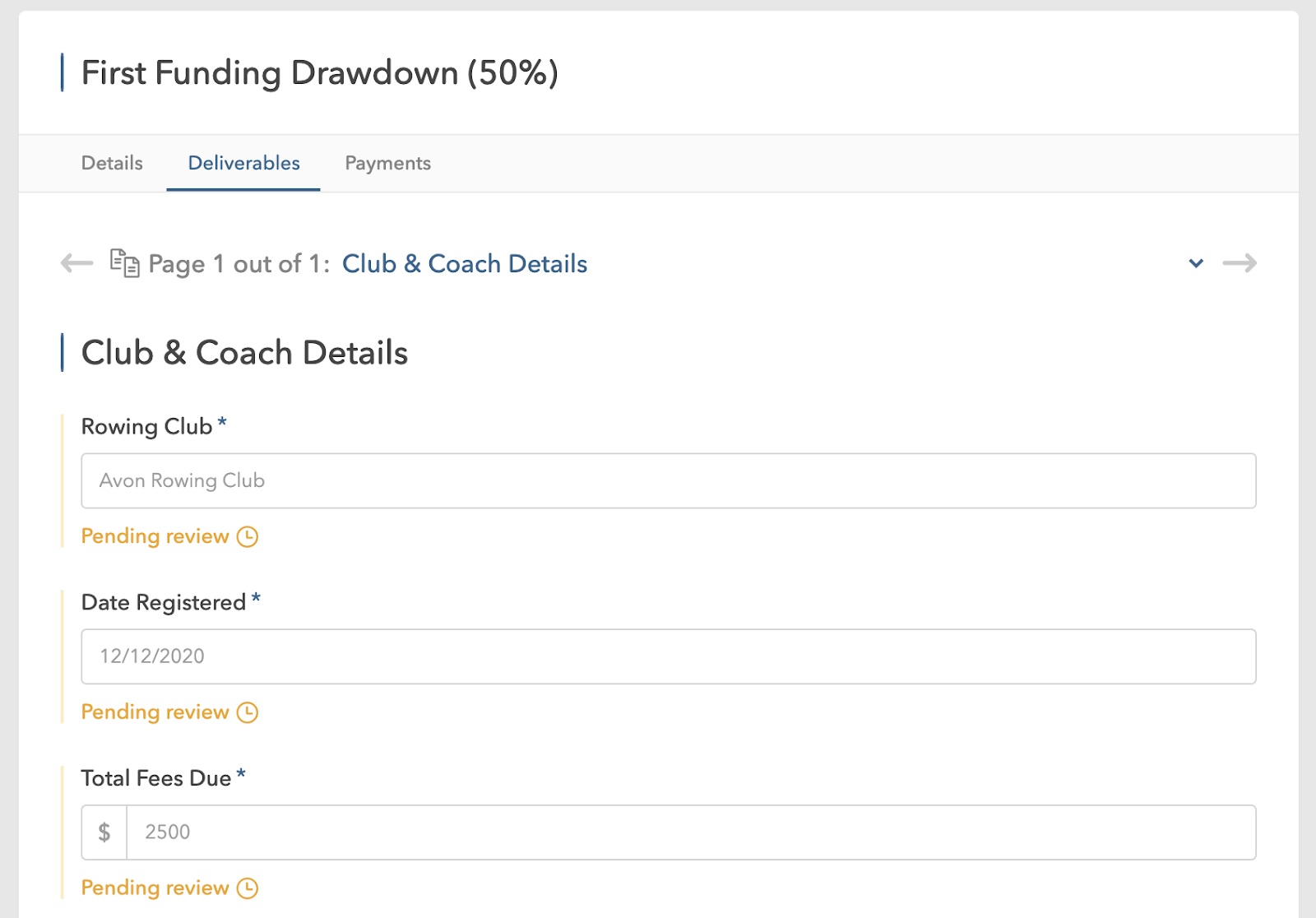Click the document pages icon
This screenshot has height=918, width=1316.
coord(124,263)
